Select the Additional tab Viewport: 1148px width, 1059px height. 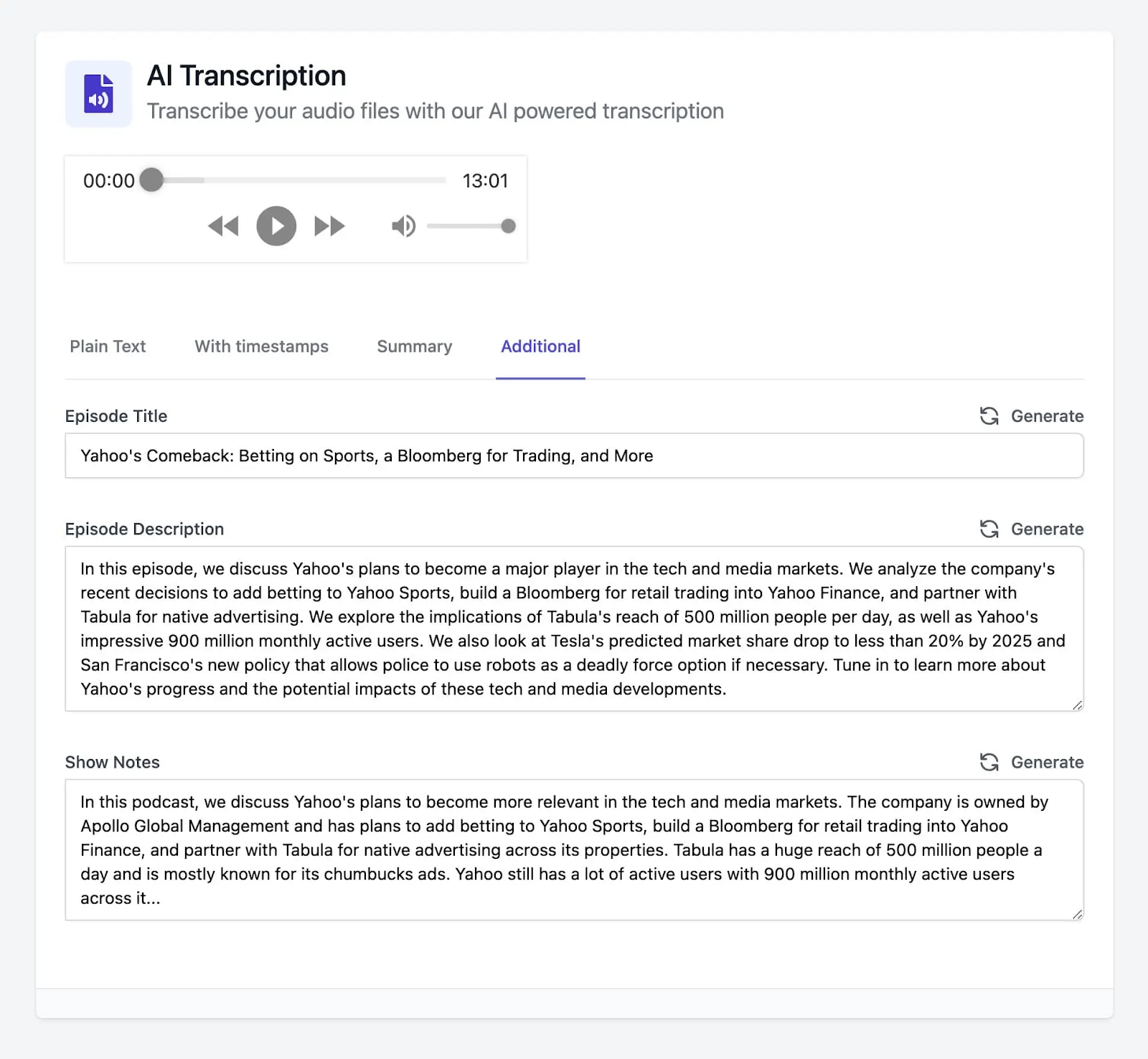540,347
